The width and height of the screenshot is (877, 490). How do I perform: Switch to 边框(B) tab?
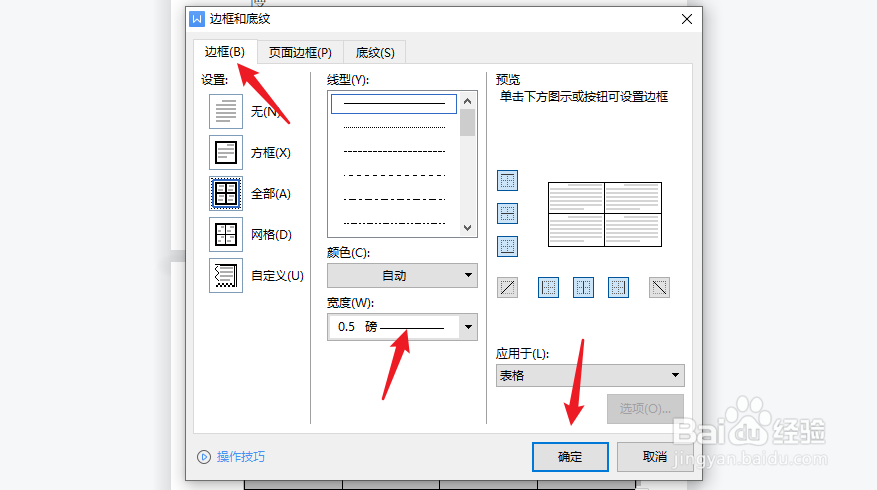tap(225, 52)
